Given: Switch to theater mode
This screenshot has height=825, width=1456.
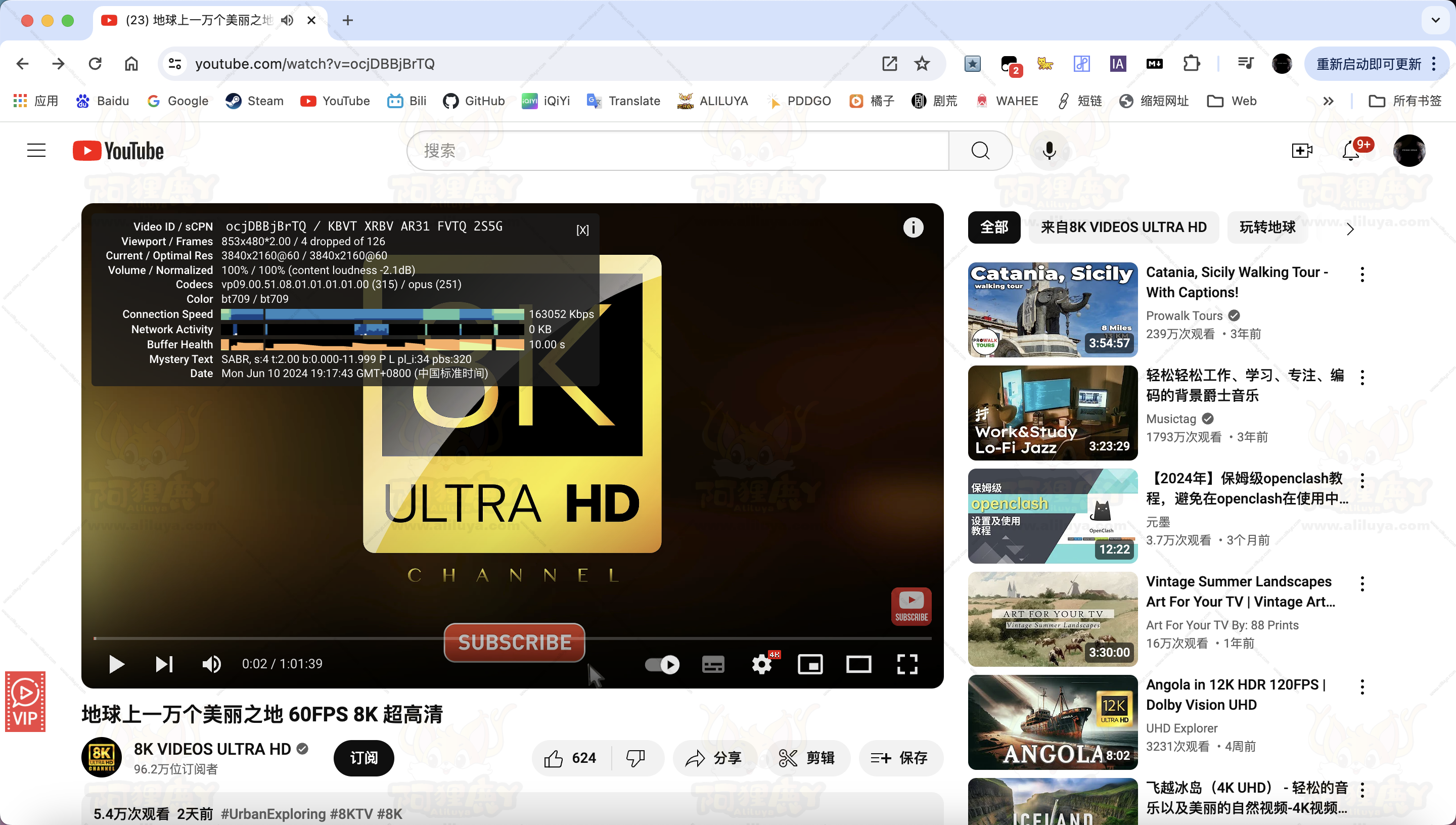Looking at the screenshot, I should click(859, 664).
